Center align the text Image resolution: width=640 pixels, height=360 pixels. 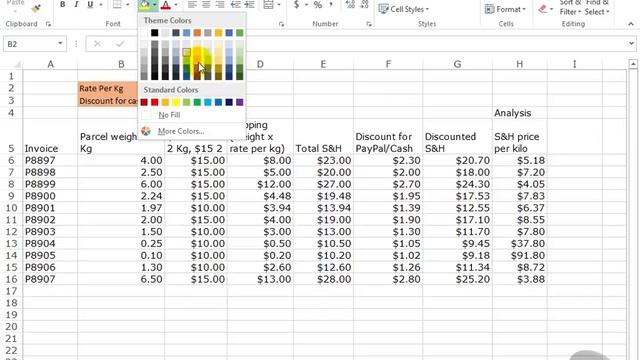(x=206, y=4)
